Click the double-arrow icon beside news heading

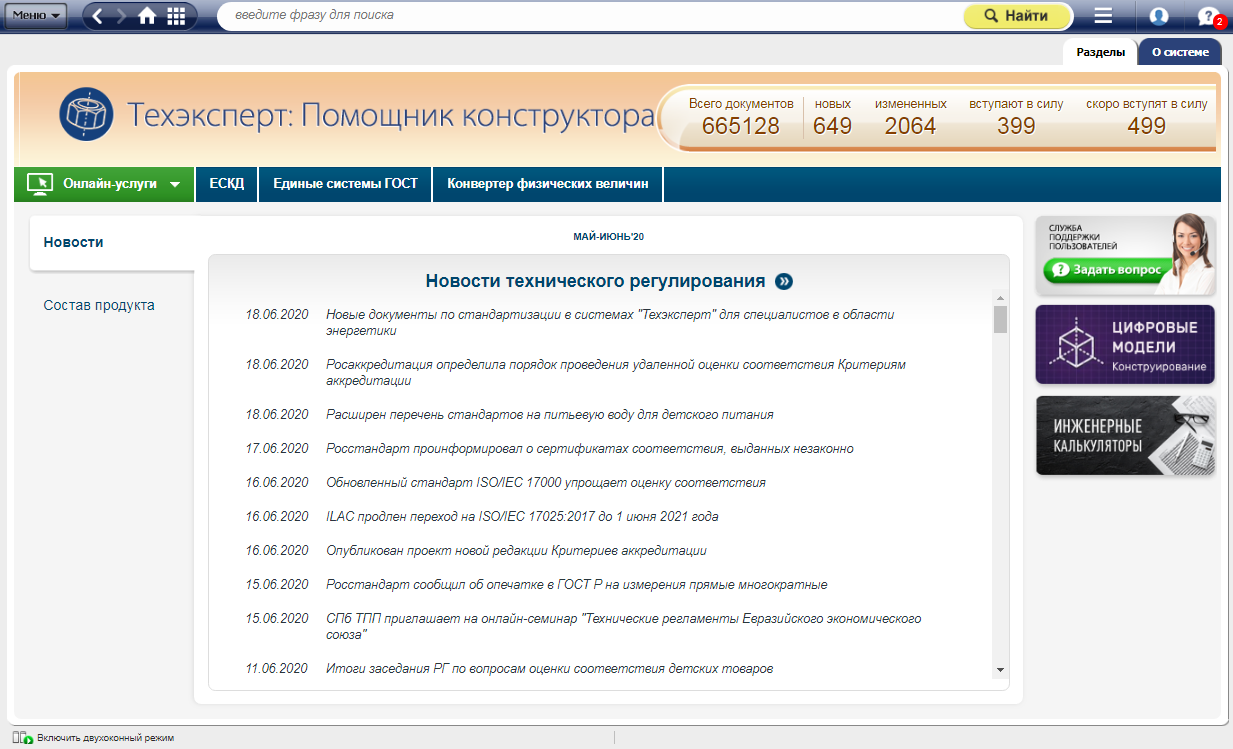click(x=784, y=281)
